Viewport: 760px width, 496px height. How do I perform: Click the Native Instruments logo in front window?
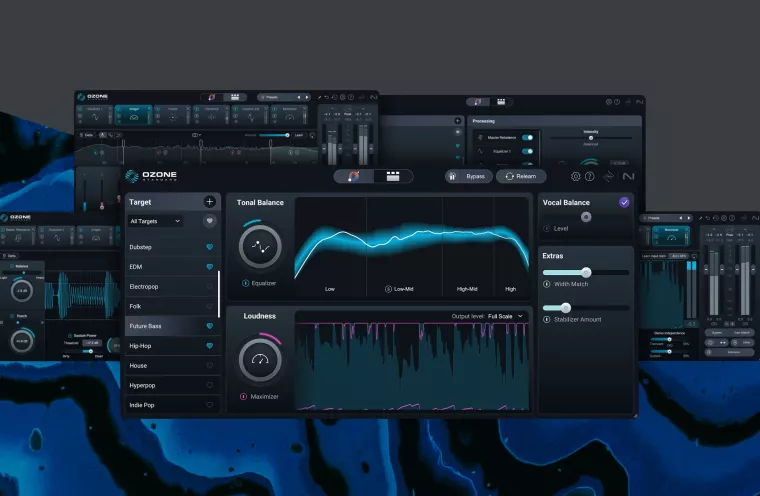628,176
